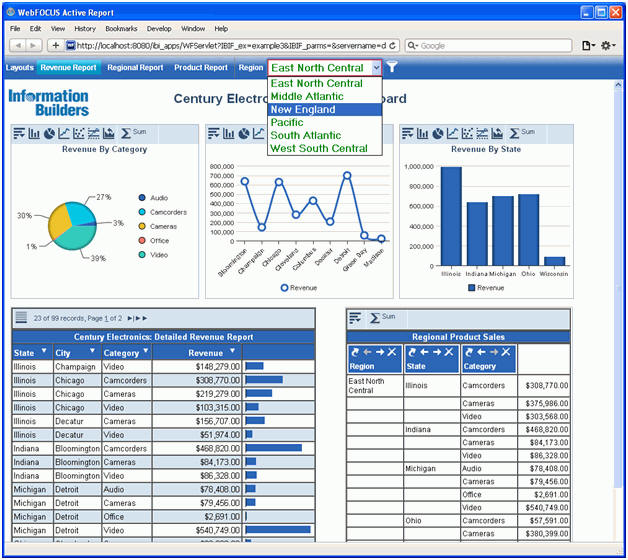Remove the Category column using X icon
This screenshot has width=628, height=560.
506,352
